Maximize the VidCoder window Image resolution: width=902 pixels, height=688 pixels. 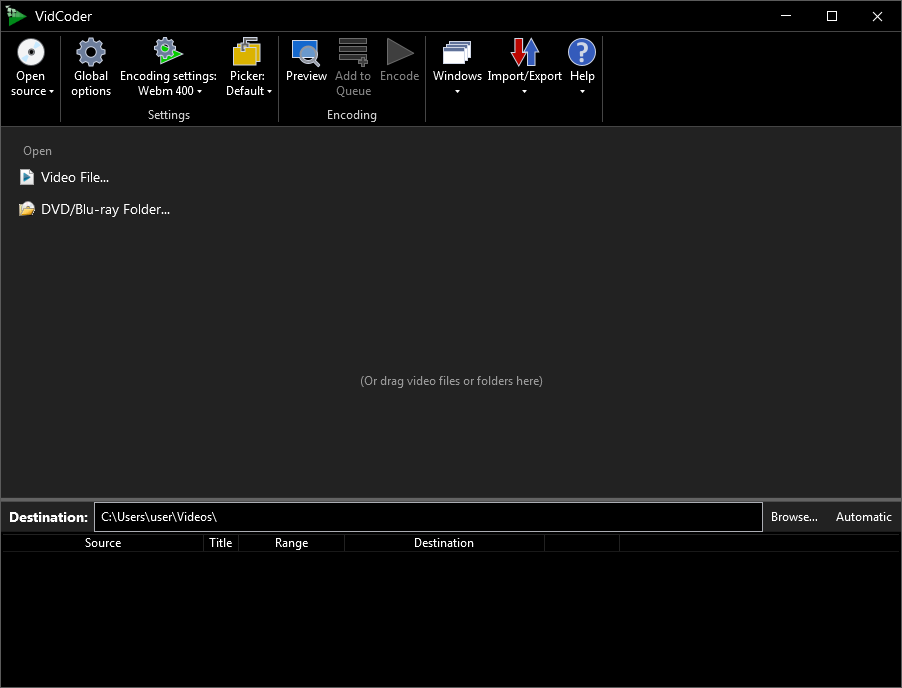pyautogui.click(x=832, y=16)
